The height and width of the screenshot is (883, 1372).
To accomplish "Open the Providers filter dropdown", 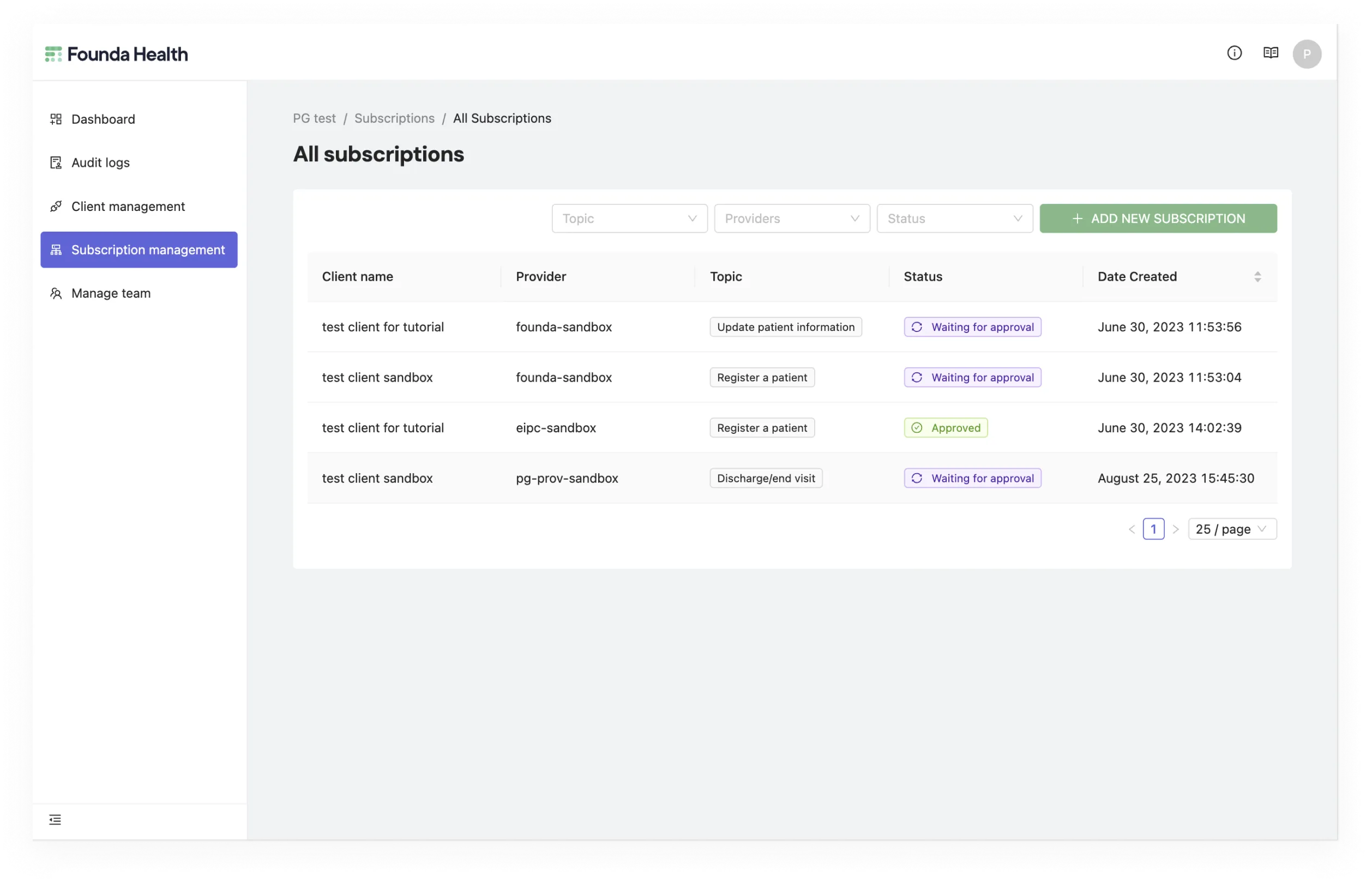I will tap(792, 219).
